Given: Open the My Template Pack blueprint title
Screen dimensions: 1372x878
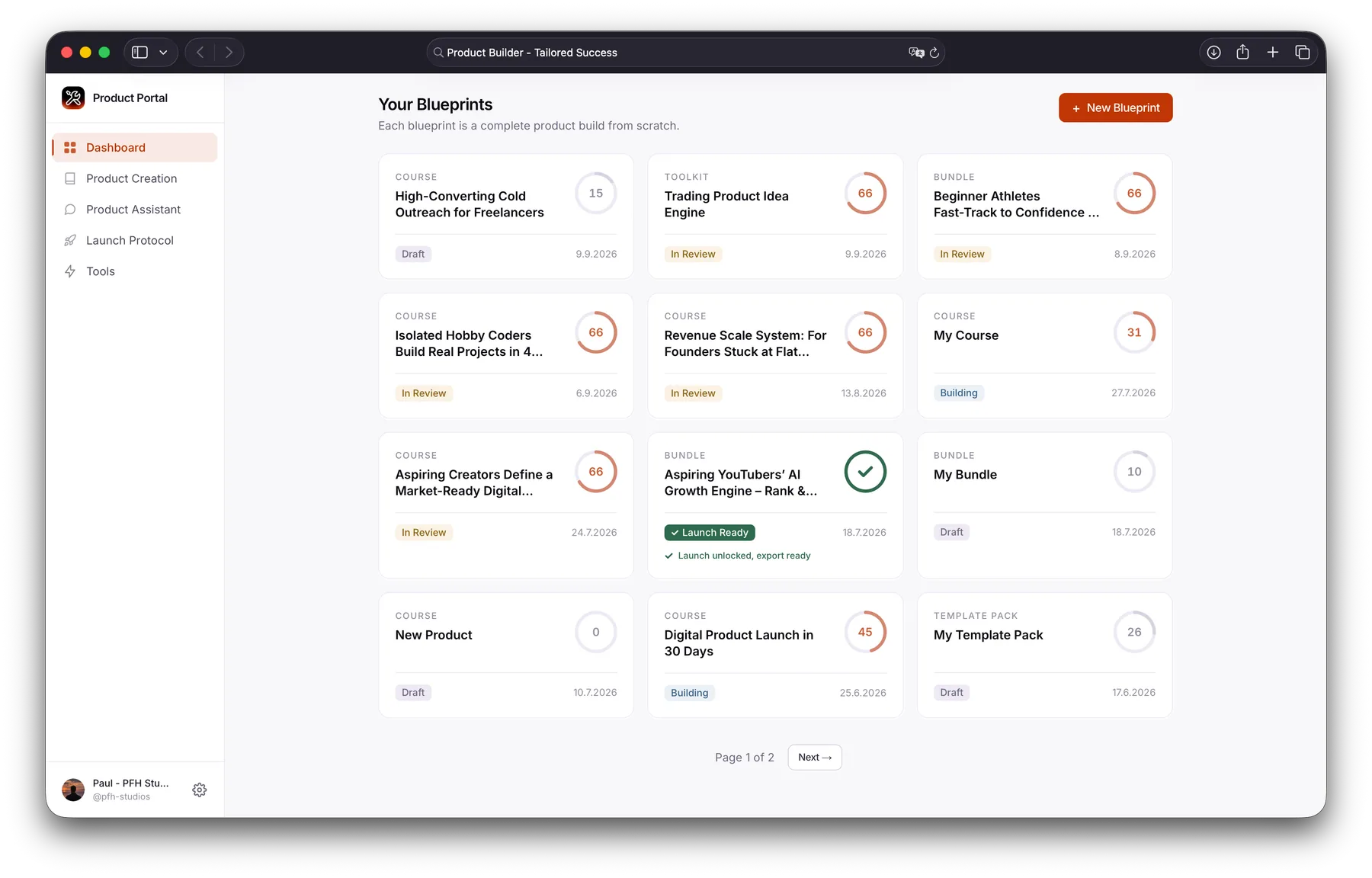Looking at the screenshot, I should [988, 635].
